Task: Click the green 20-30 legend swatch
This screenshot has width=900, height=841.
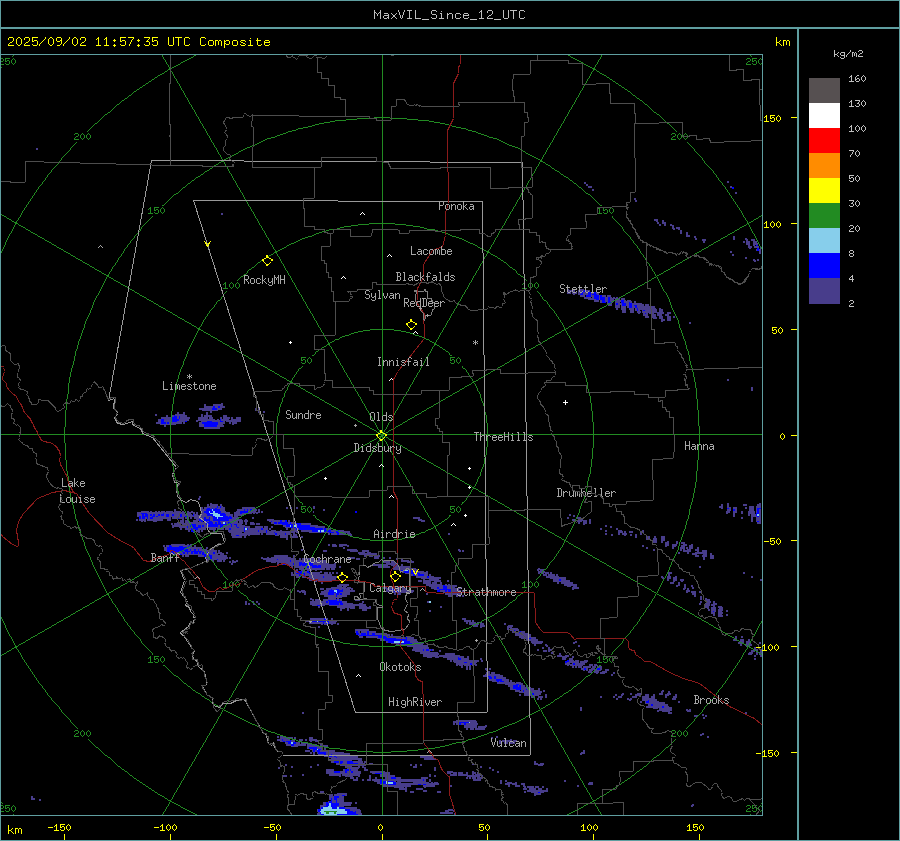Action: point(824,216)
